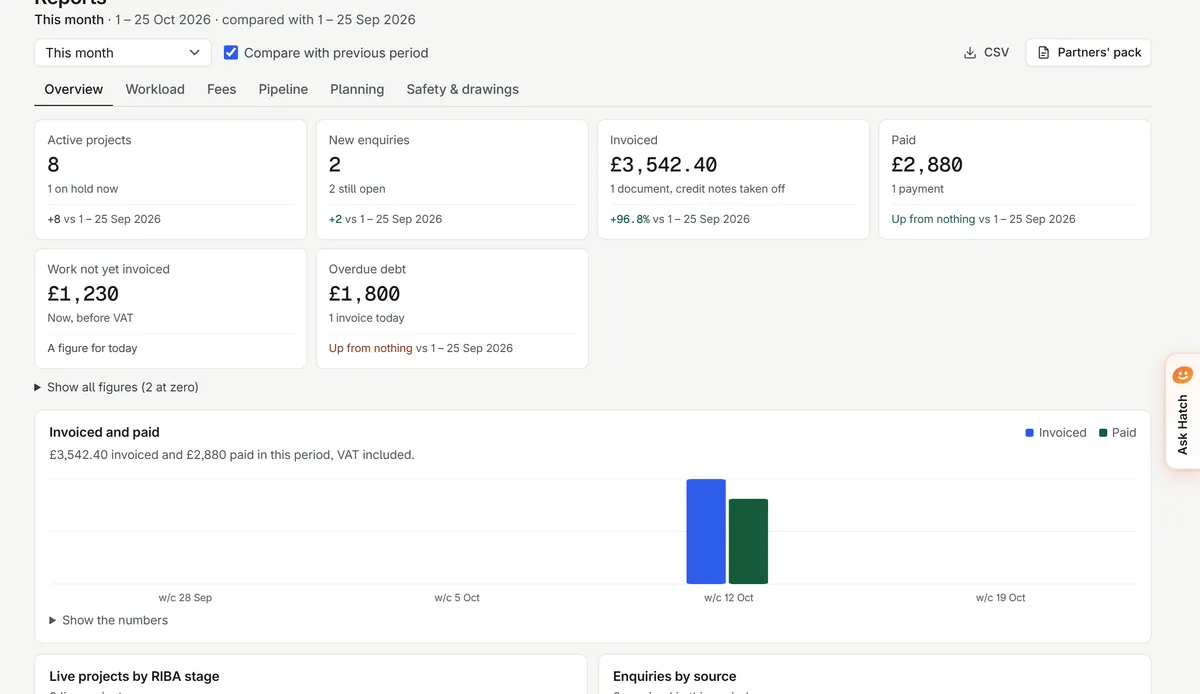Click the 'w/c 28 Sep' axis label
The width and height of the screenshot is (1200, 694).
185,598
